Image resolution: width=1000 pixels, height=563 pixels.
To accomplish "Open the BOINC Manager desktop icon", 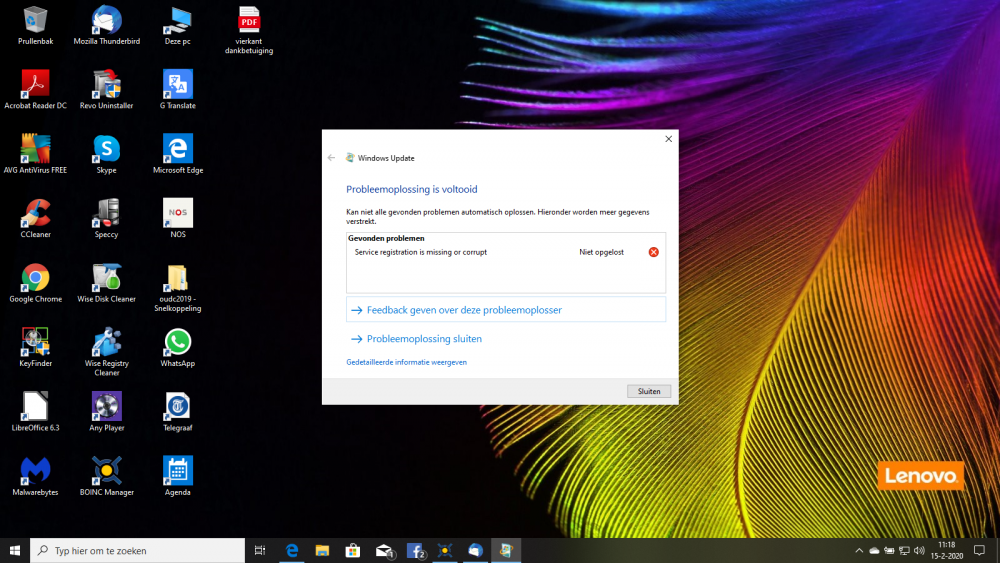I will point(107,470).
